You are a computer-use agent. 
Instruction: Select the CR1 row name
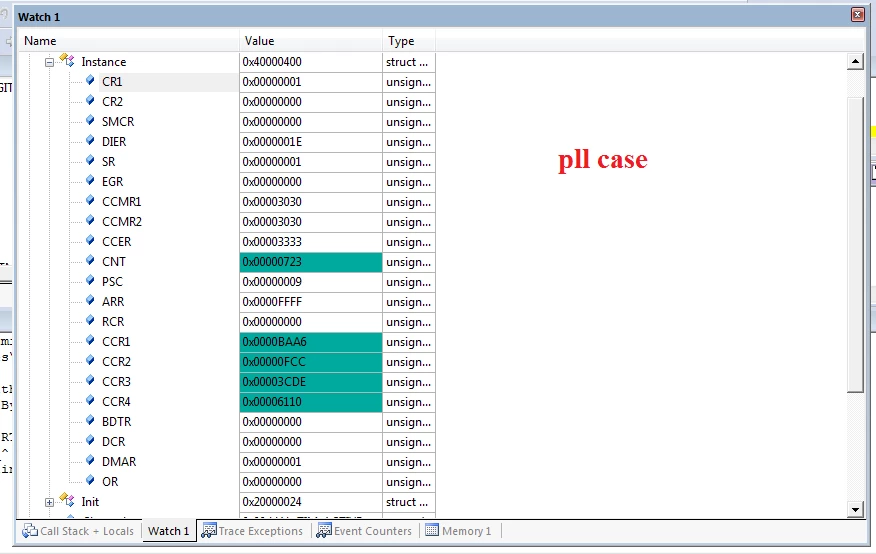(112, 82)
